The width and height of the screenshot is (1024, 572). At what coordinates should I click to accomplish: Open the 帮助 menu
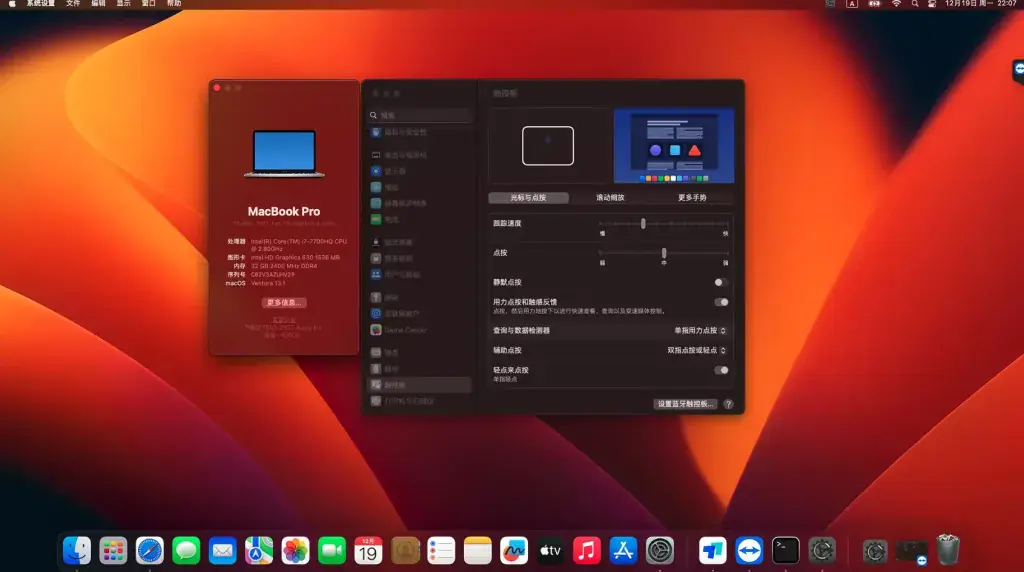pyautogui.click(x=174, y=3)
